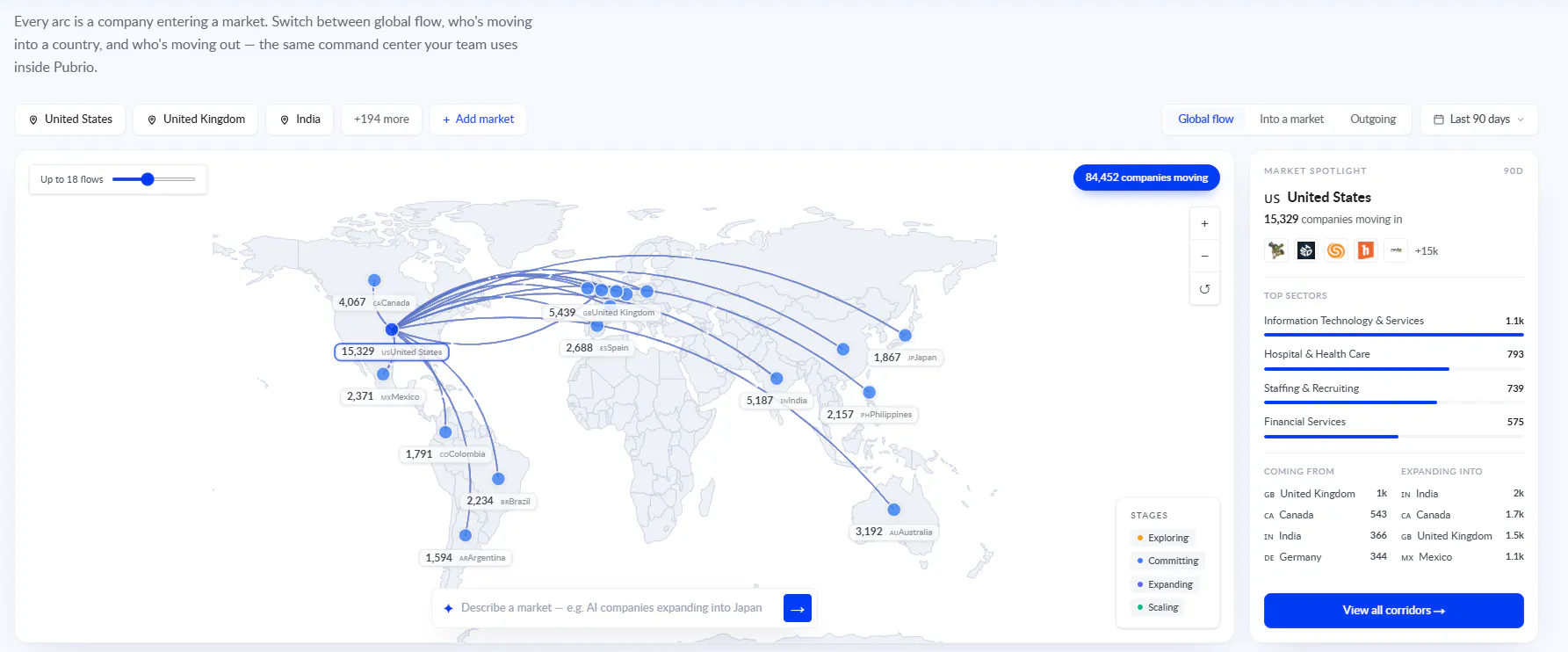Click the 15,329 United States map label
The height and width of the screenshot is (652, 1568).
[392, 351]
